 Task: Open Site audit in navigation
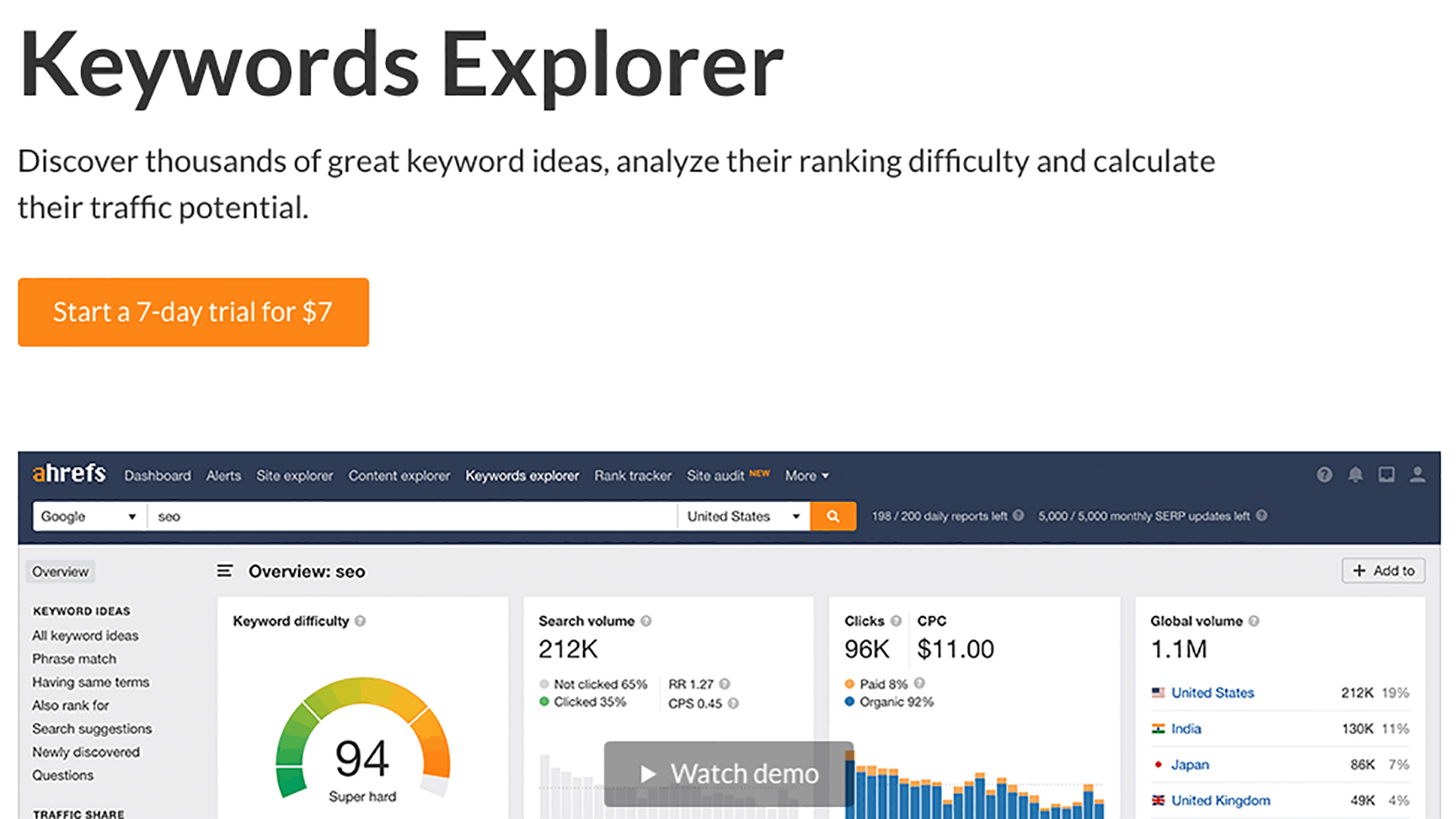point(716,475)
